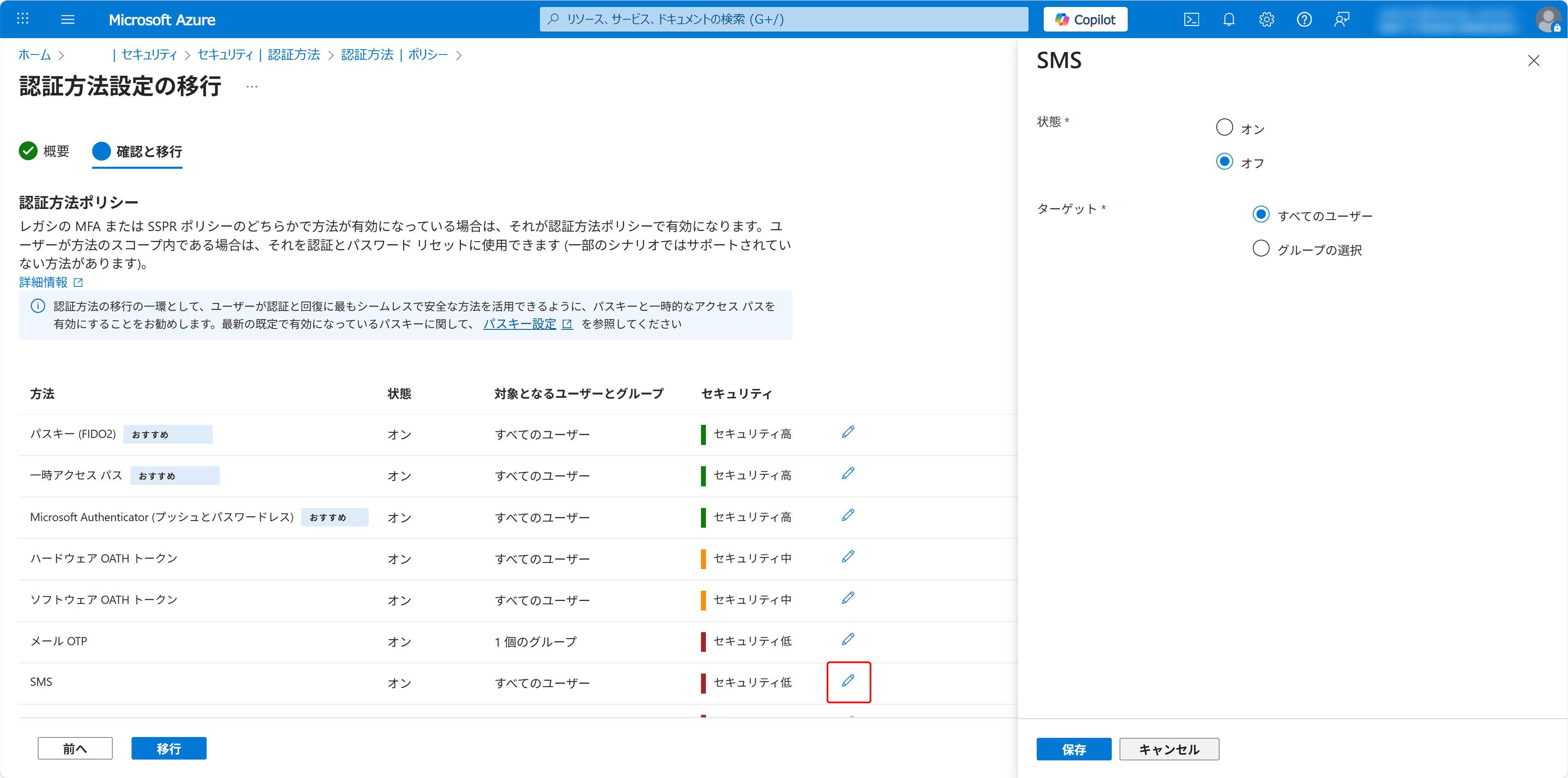Open the page ellipsis more menu
The width and height of the screenshot is (1568, 778).
252,87
